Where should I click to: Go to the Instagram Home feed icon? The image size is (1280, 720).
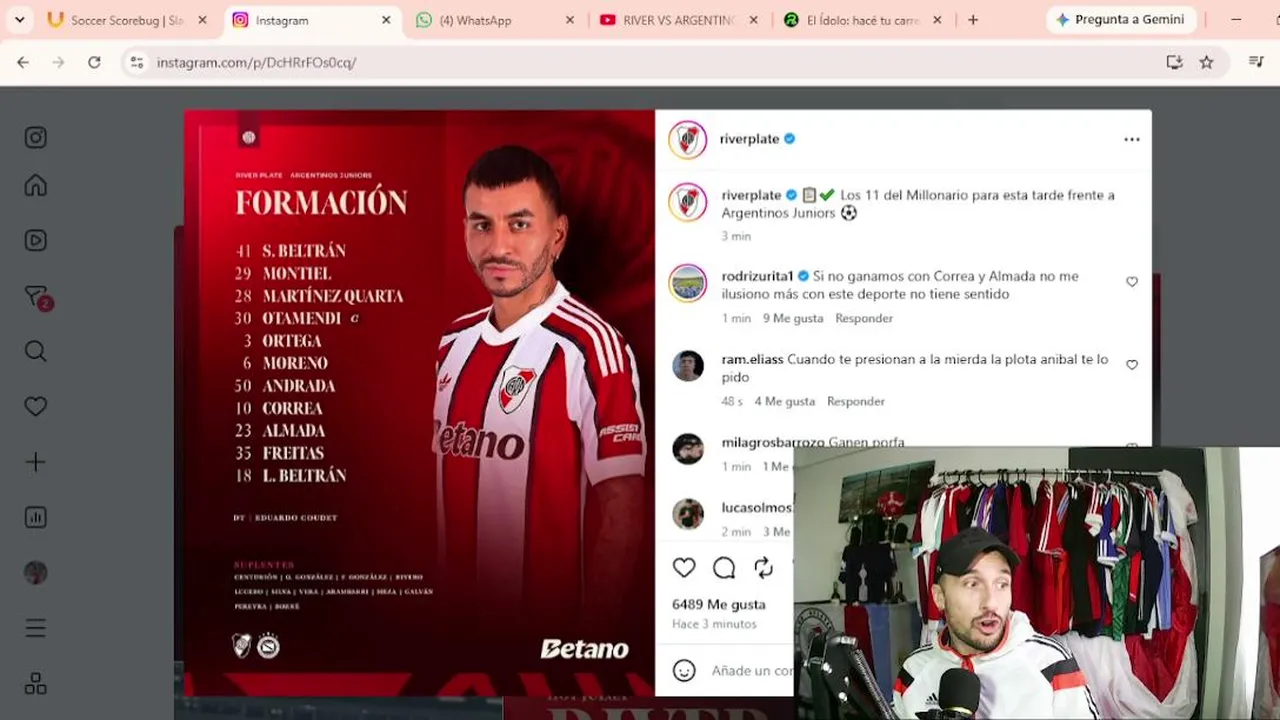(36, 185)
